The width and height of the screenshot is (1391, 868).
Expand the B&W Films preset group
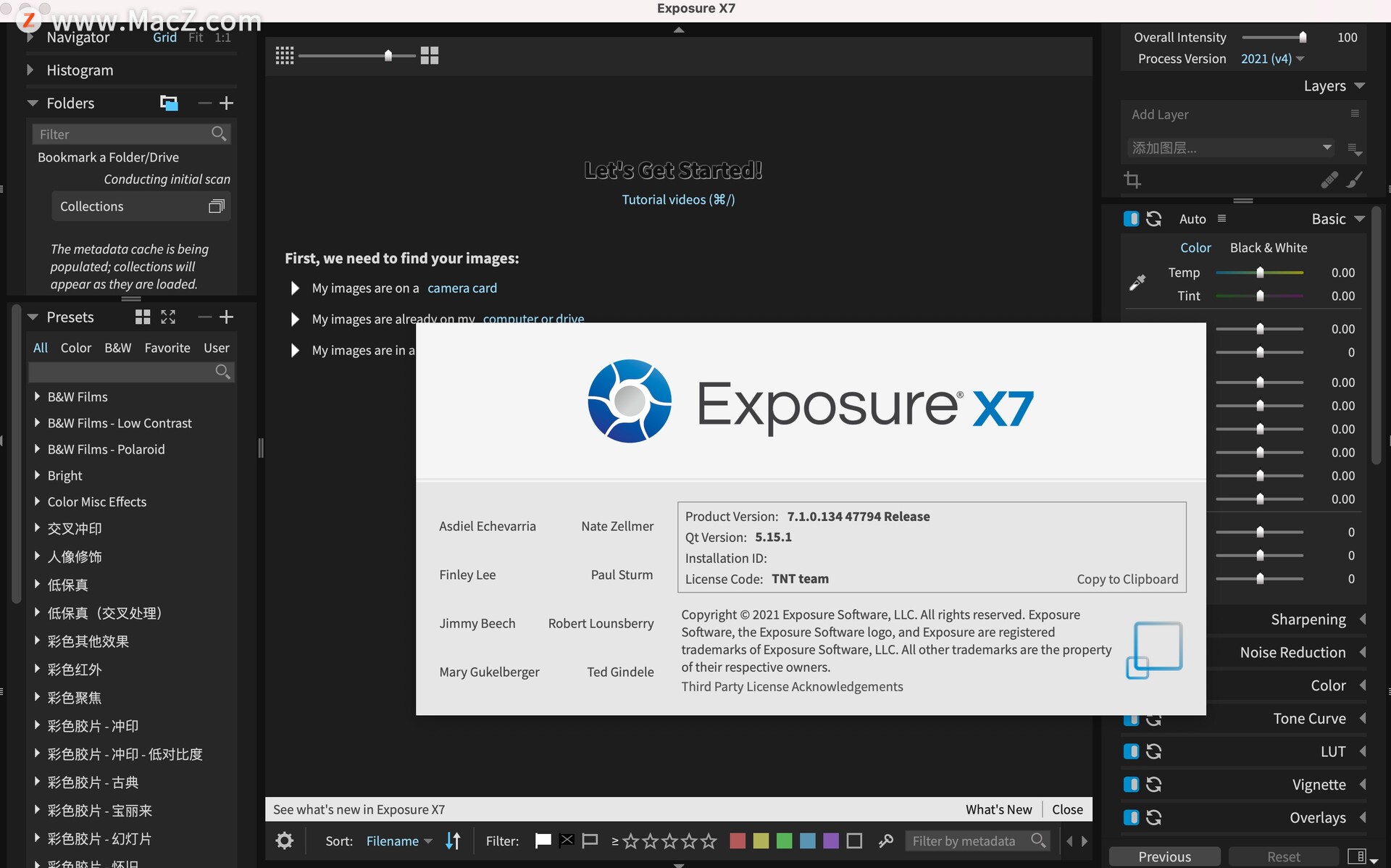point(37,396)
